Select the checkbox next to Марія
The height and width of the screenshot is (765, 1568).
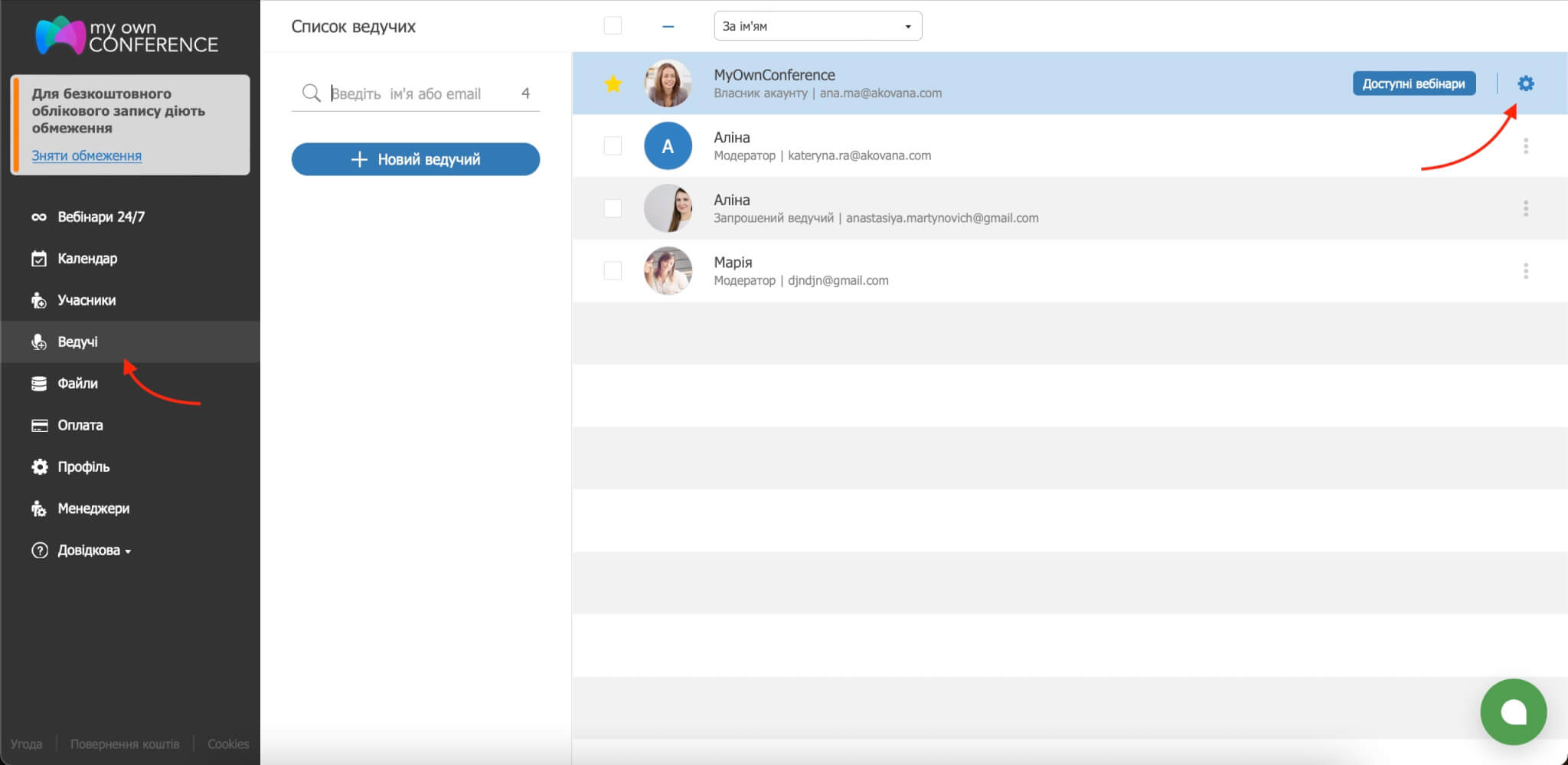pos(612,271)
